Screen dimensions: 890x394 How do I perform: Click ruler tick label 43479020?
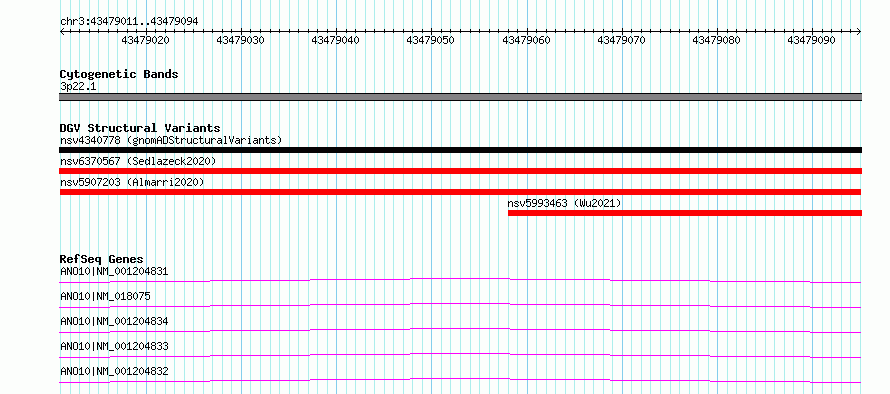pos(146,41)
